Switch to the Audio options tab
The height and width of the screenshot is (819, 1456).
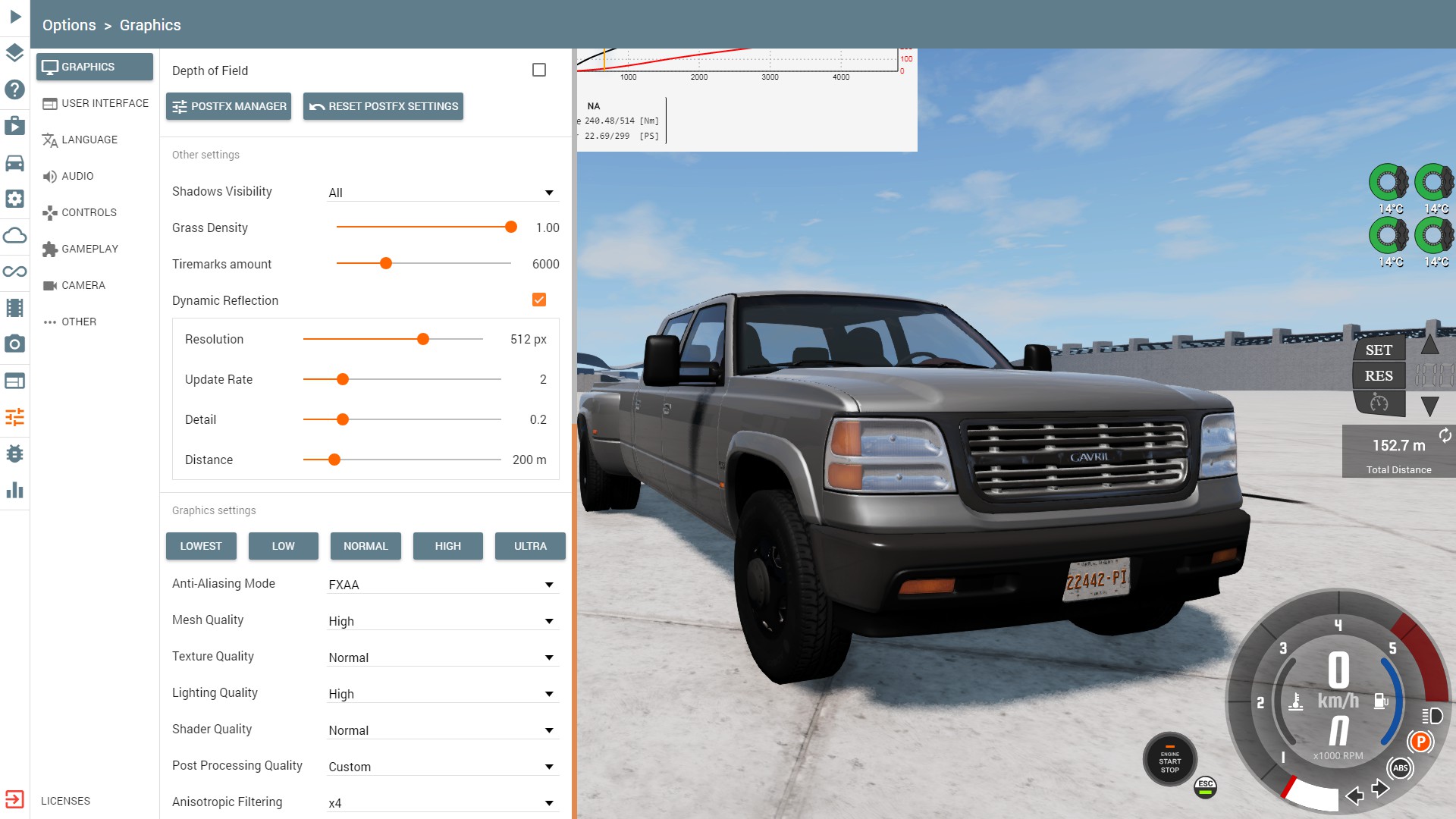click(x=77, y=176)
